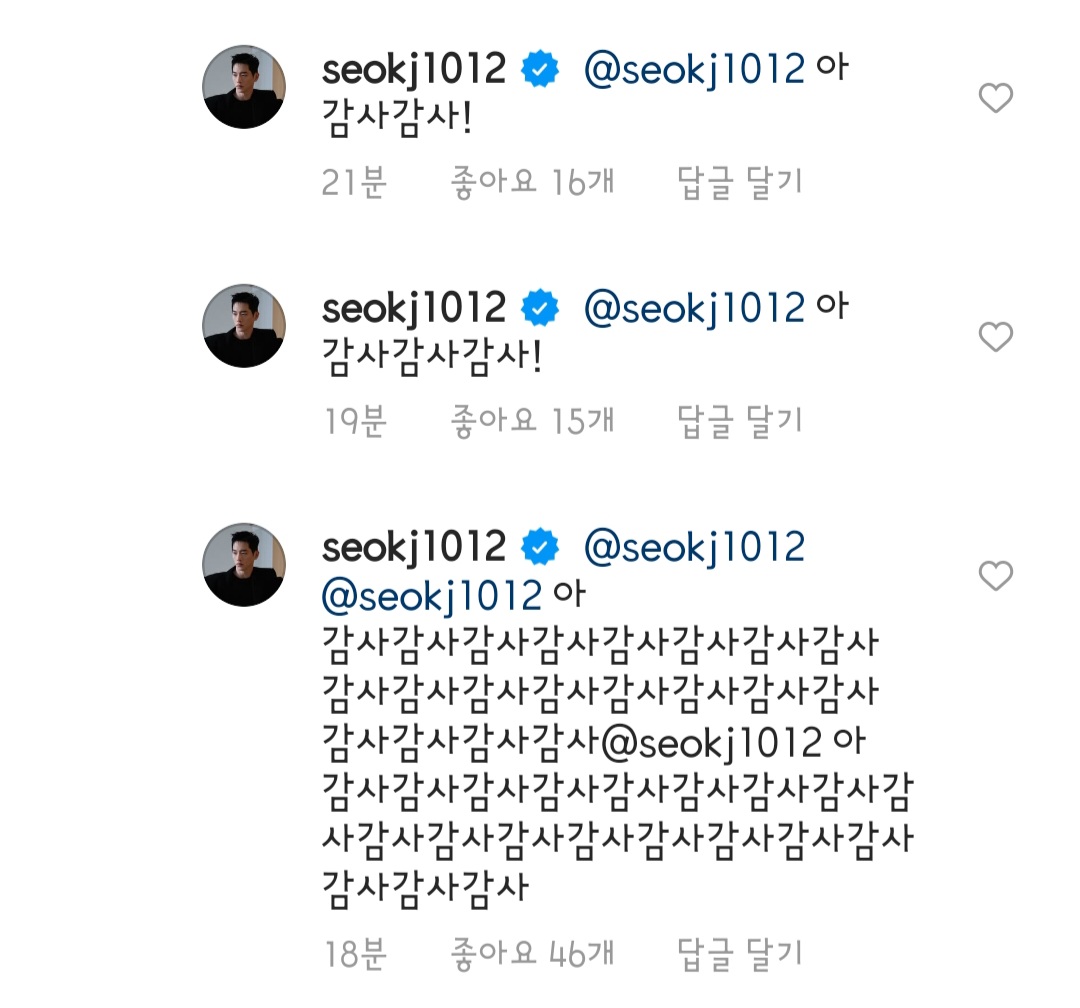
Task: Heart the long 18분 comment
Action: [x=995, y=576]
